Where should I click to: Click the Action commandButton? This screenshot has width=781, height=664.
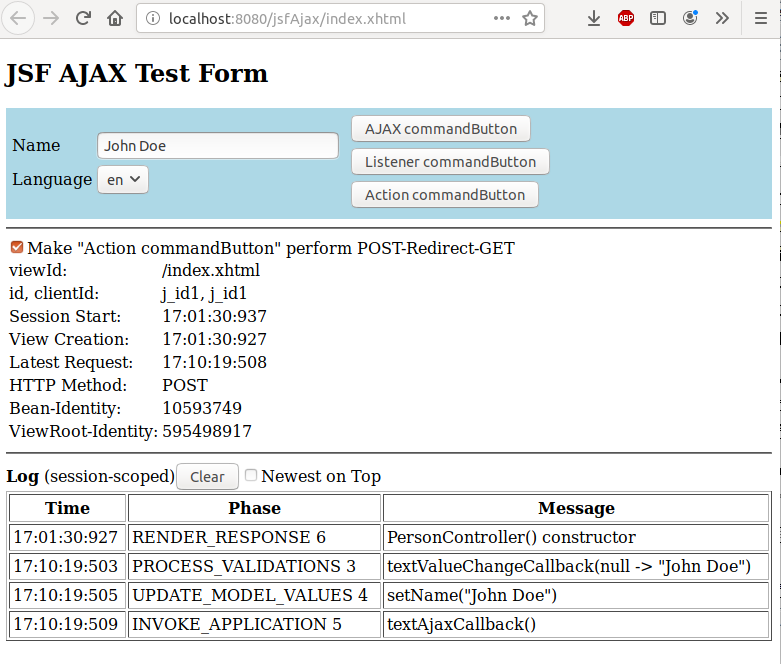[445, 195]
